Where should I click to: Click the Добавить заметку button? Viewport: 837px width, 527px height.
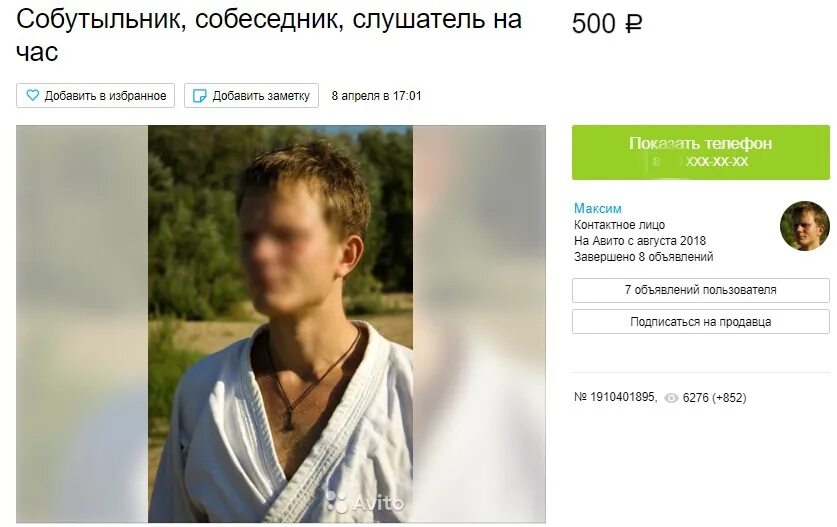coord(251,96)
